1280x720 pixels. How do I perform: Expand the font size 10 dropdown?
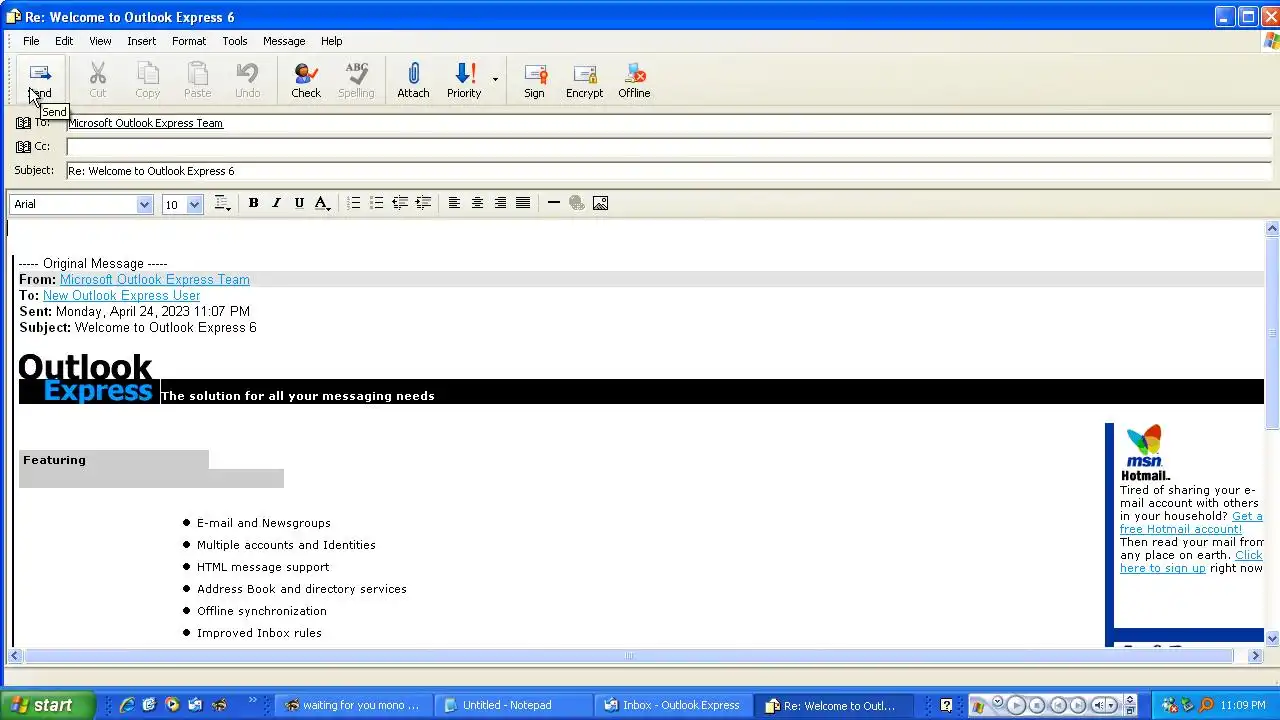(x=194, y=204)
